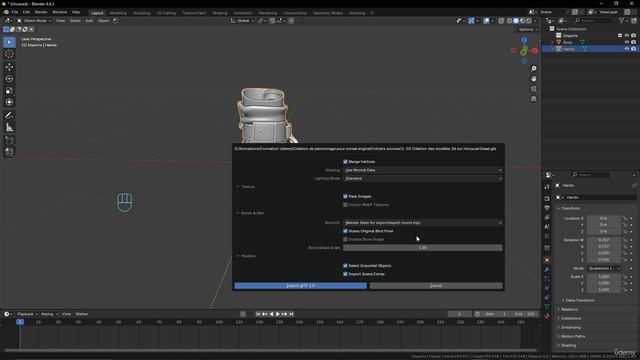640x360 pixels.
Task: Open timeline Playback menu
Action: click(27, 314)
